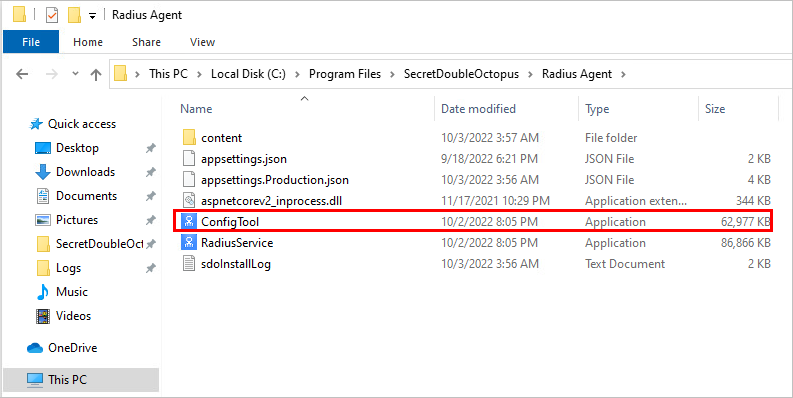Select 'Radius Agent' breadcrumb segment

tap(577, 74)
